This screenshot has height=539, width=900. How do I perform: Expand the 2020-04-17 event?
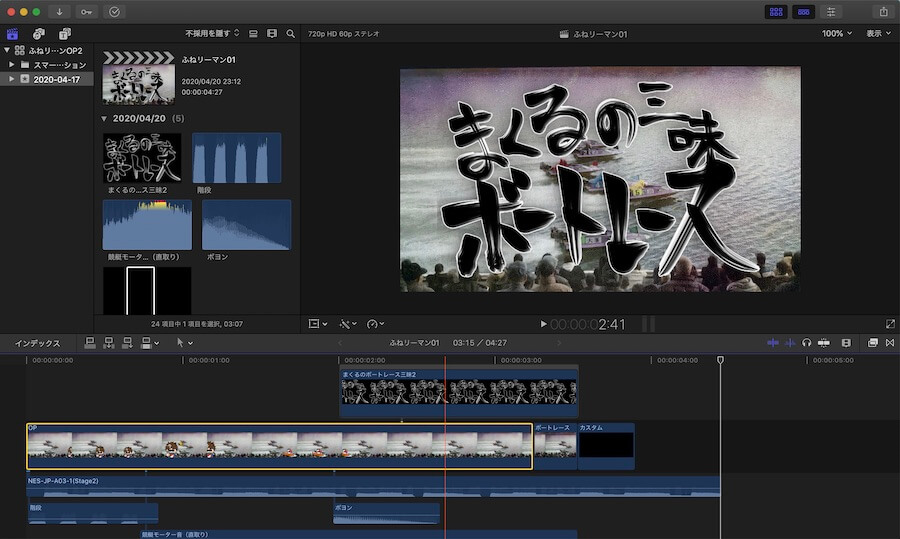pyautogui.click(x=11, y=79)
